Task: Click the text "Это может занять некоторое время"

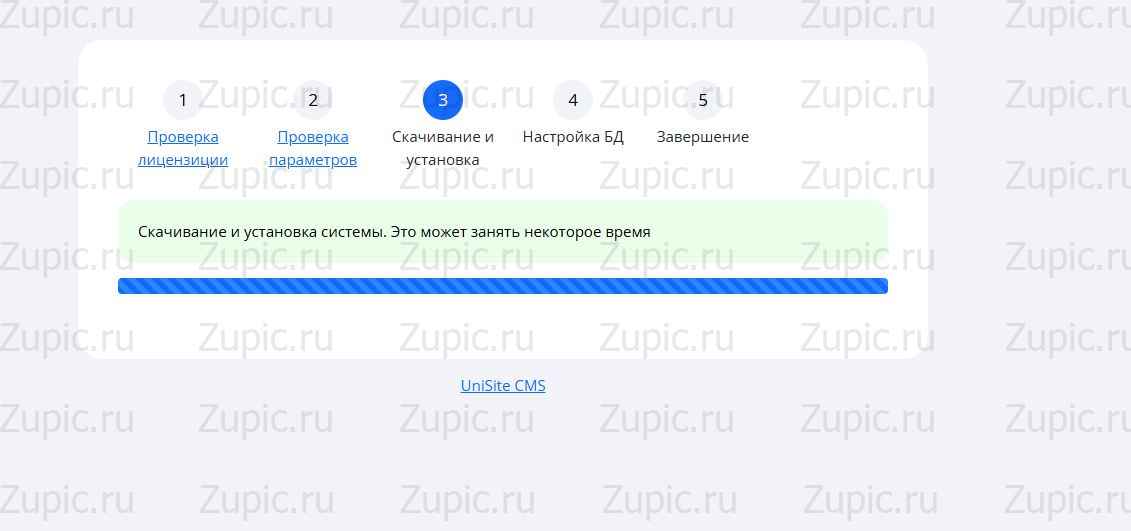Action: pos(520,232)
